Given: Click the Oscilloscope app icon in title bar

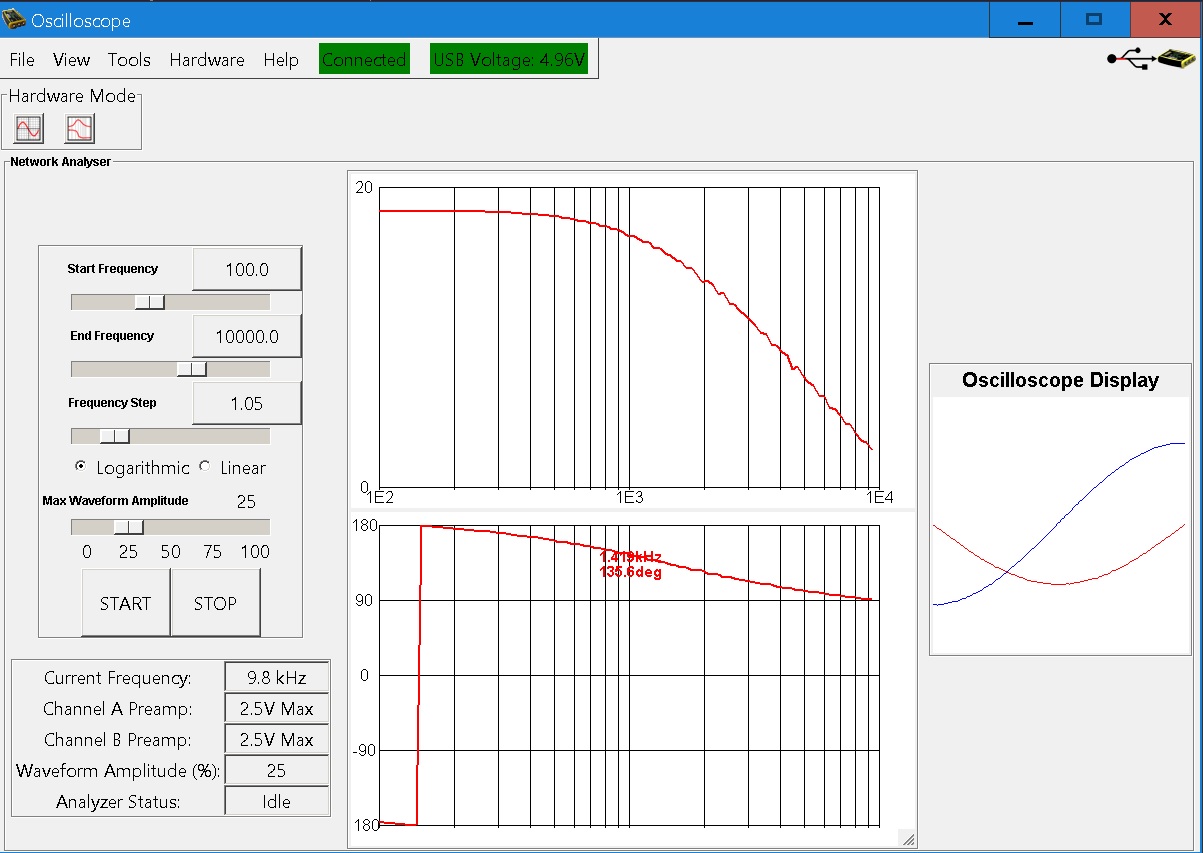Looking at the screenshot, I should point(15,19).
